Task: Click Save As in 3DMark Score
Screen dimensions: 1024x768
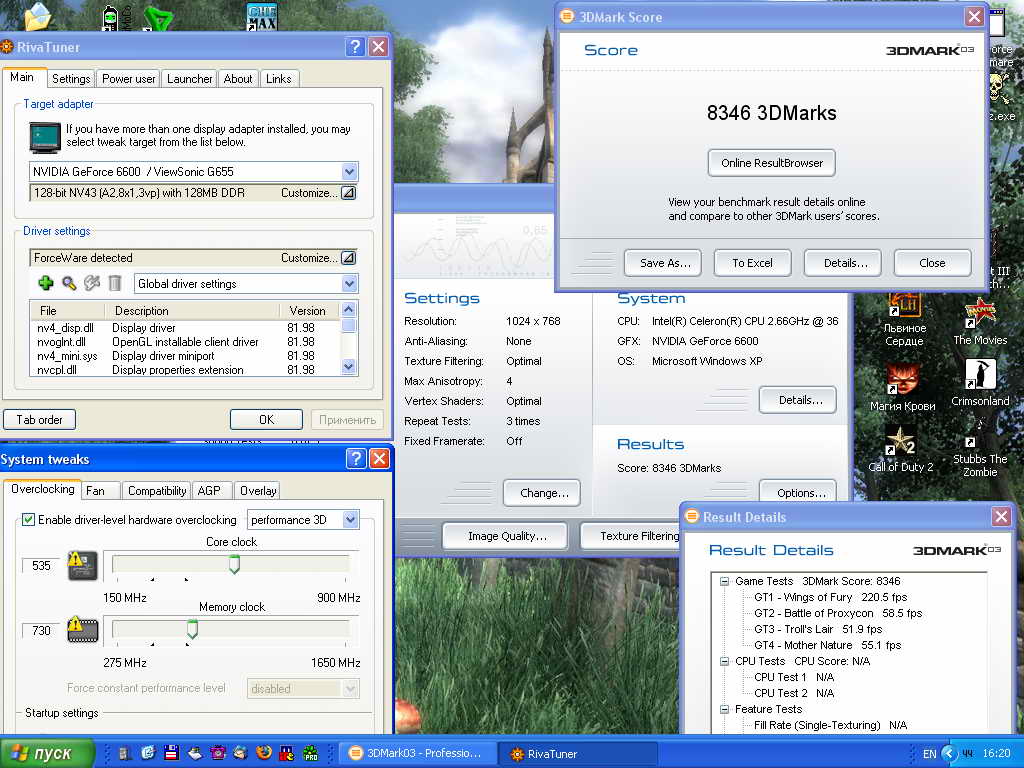Action: coord(662,263)
